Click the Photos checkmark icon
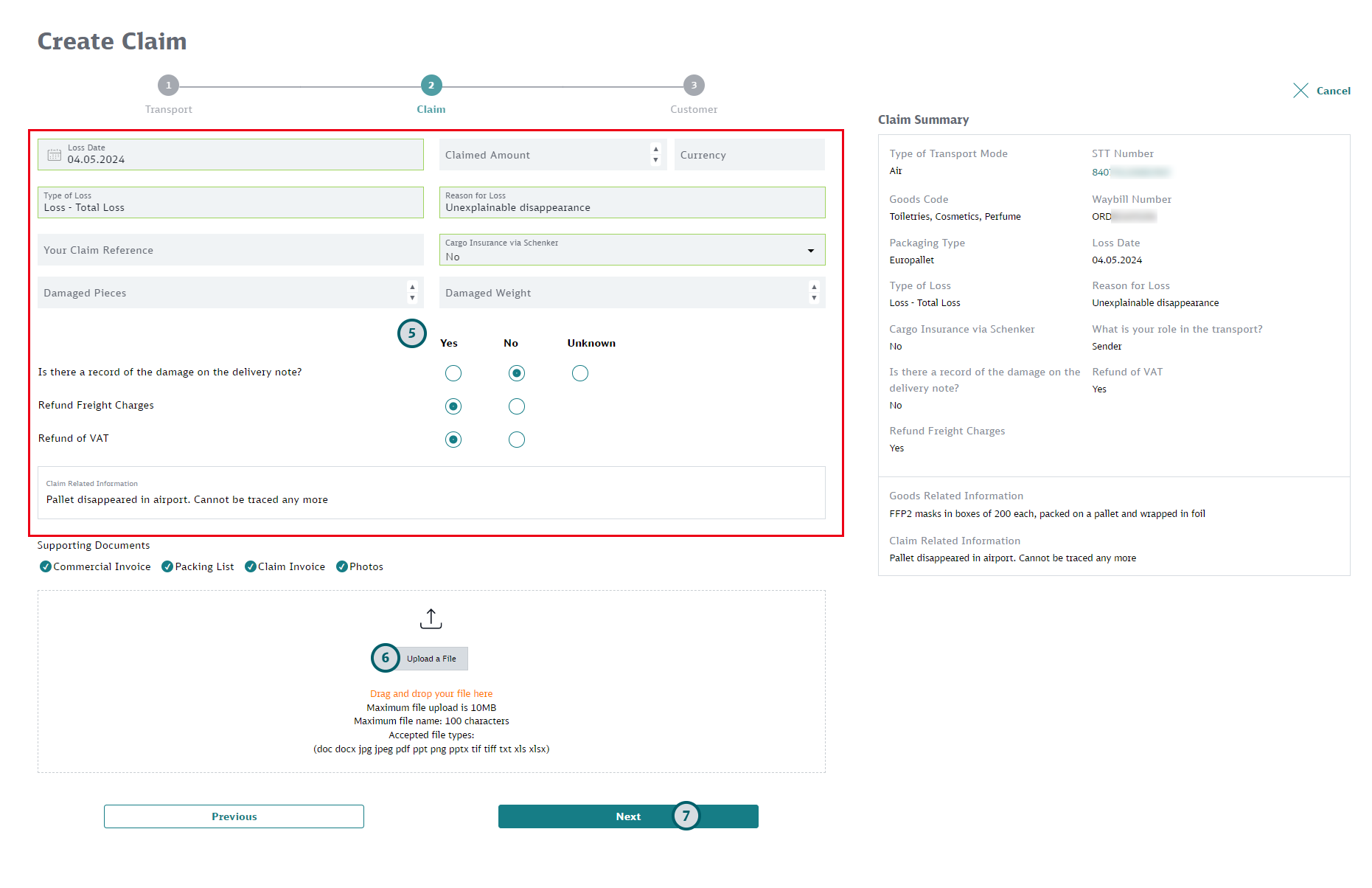 (341, 566)
